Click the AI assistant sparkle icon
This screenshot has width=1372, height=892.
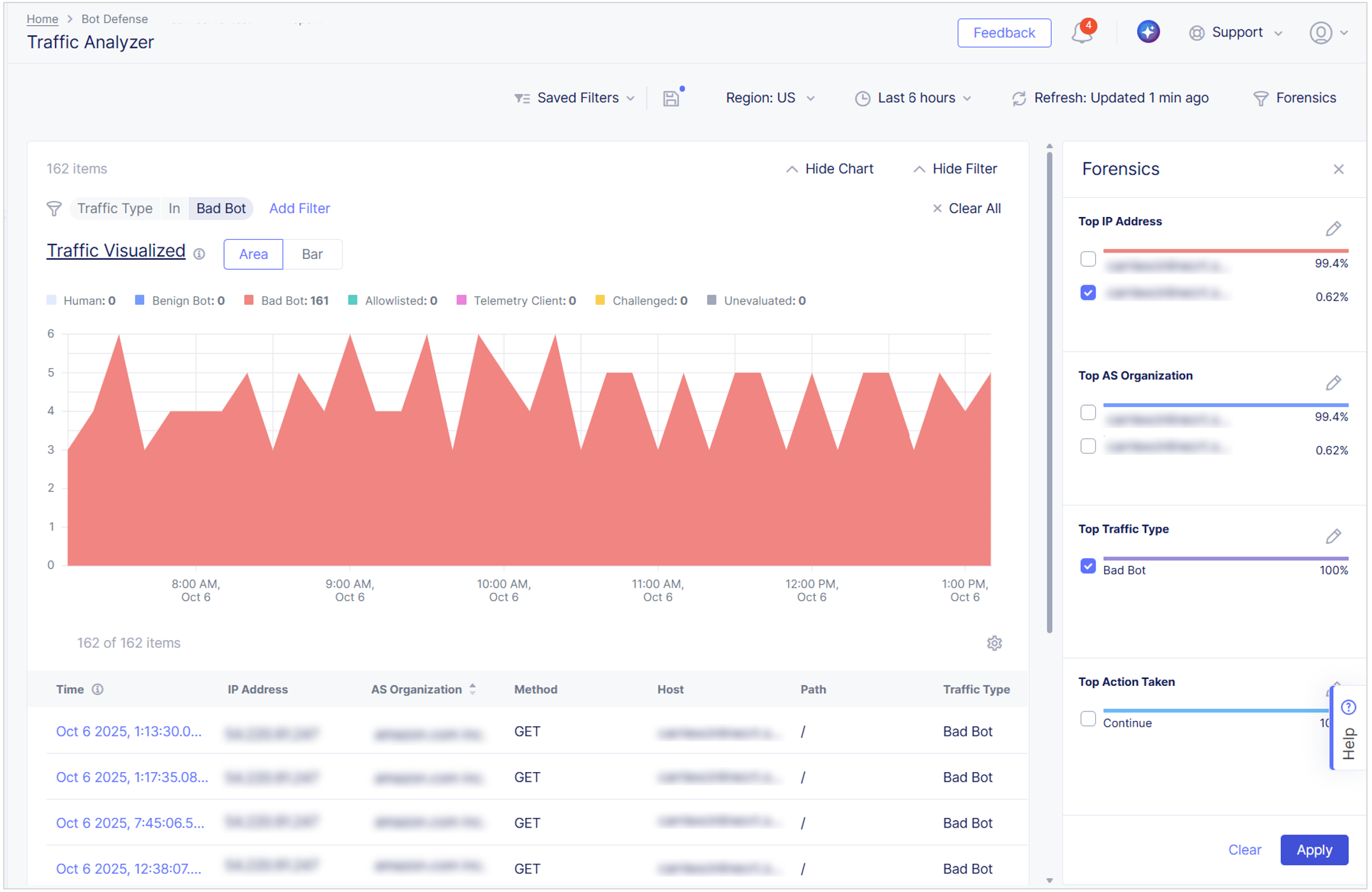[x=1147, y=32]
